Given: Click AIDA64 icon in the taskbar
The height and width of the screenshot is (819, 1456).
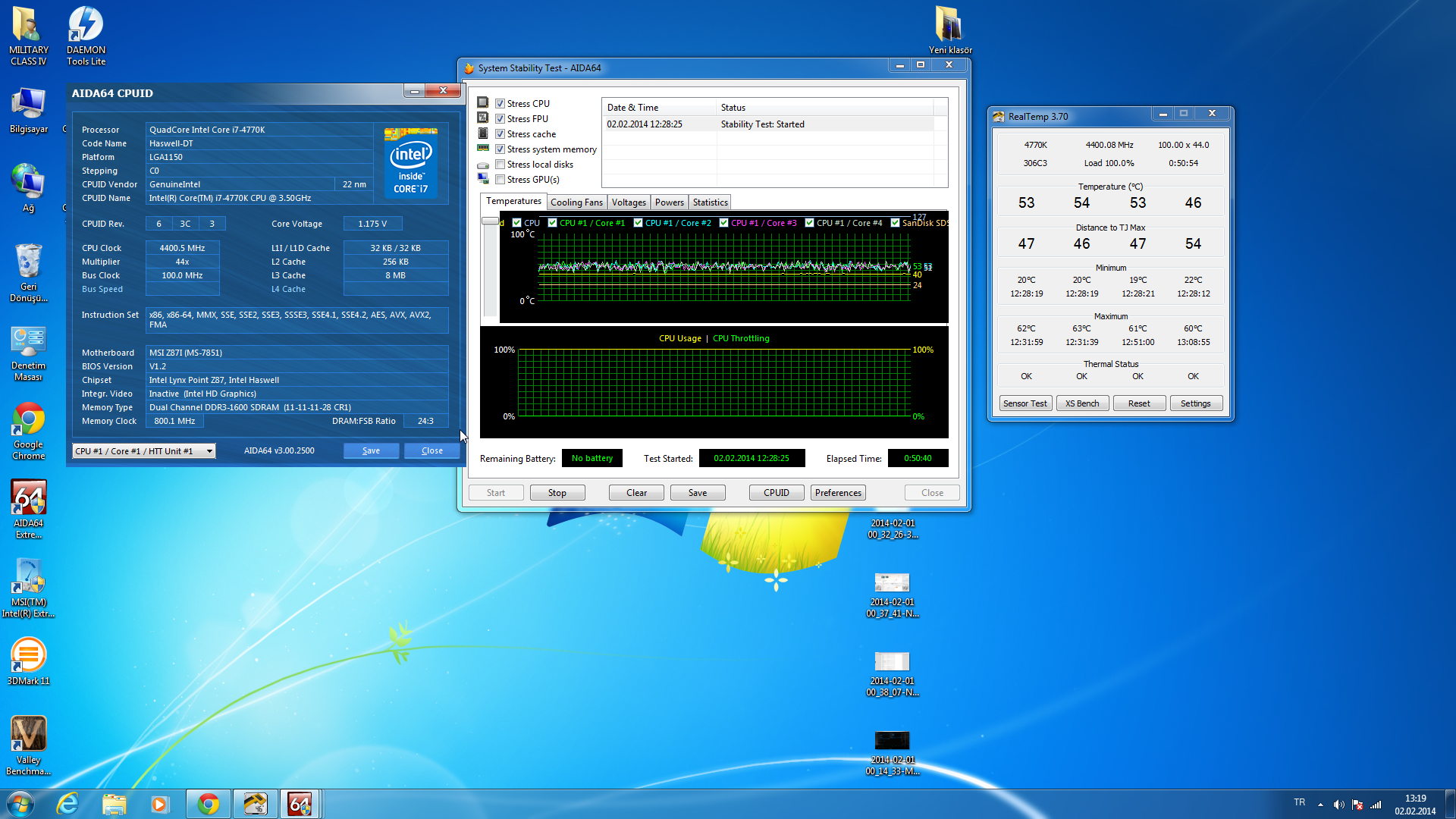Looking at the screenshot, I should (x=300, y=804).
